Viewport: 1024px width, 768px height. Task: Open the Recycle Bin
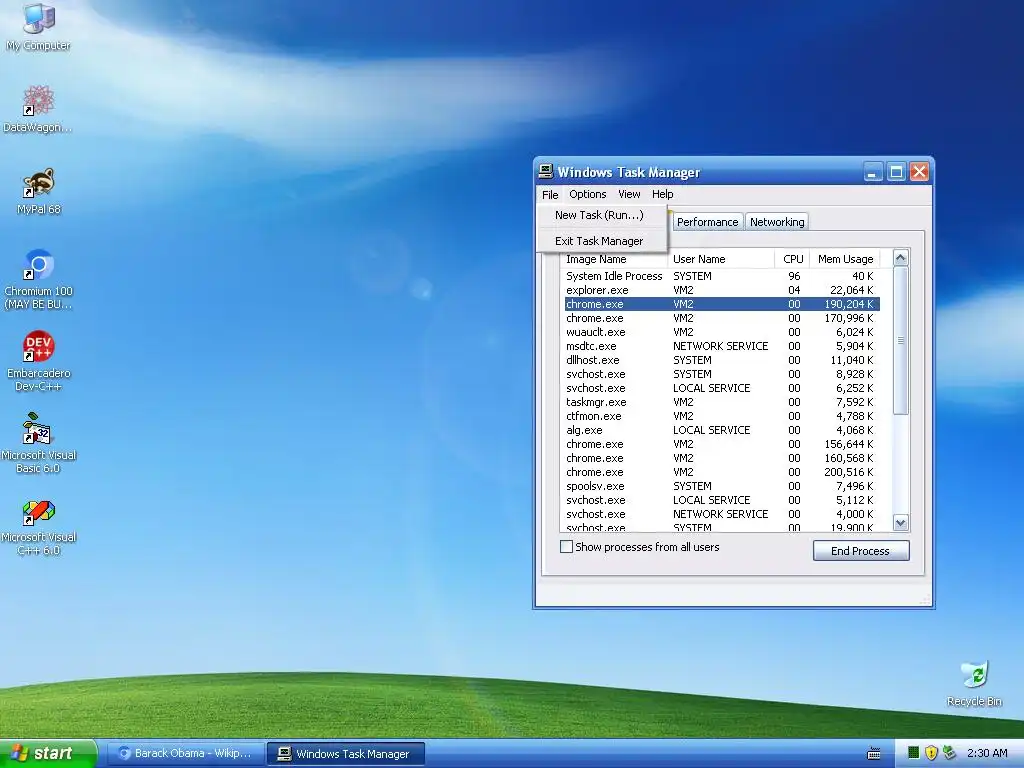pos(974,683)
